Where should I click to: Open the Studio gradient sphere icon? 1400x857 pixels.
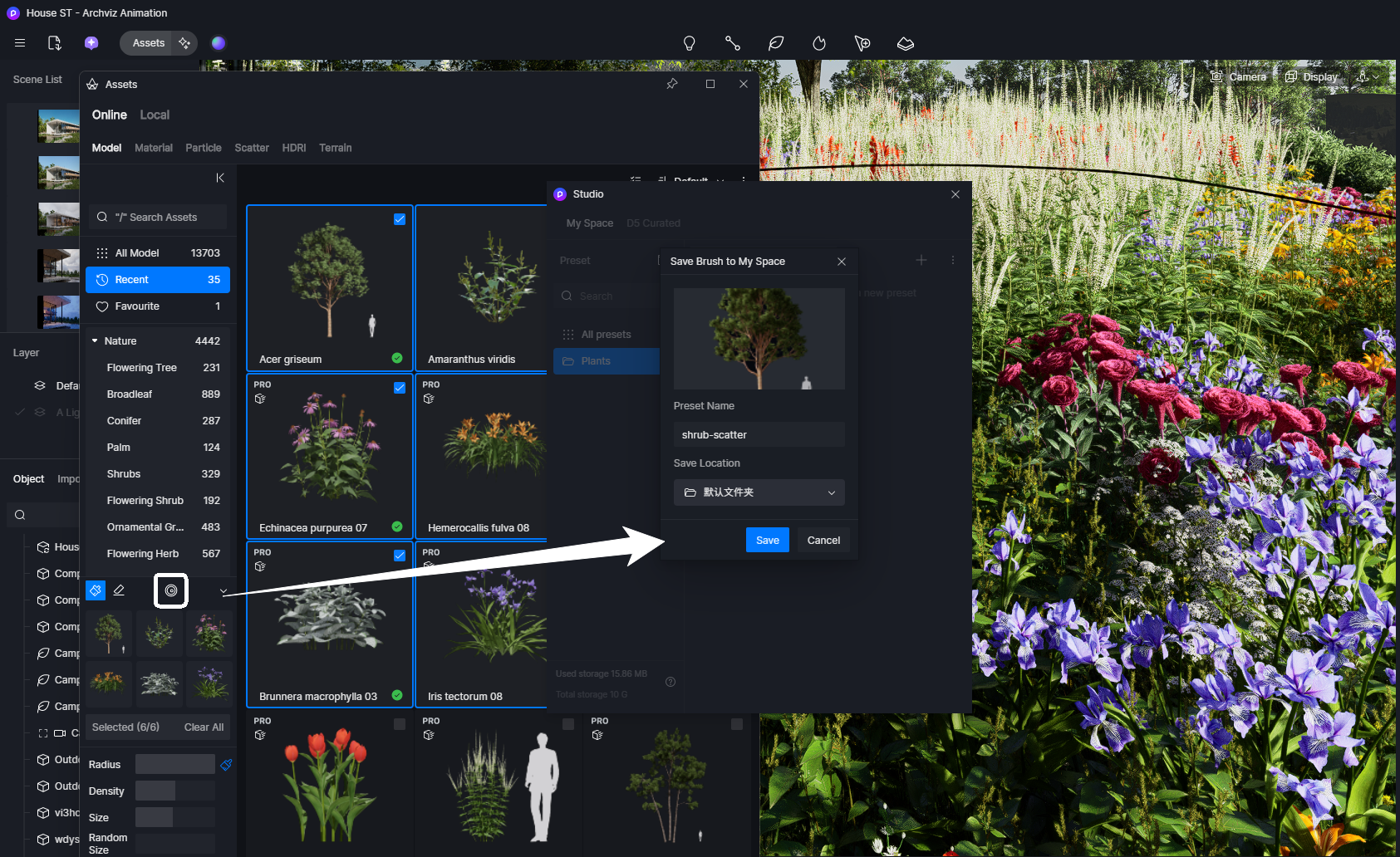coord(219,43)
